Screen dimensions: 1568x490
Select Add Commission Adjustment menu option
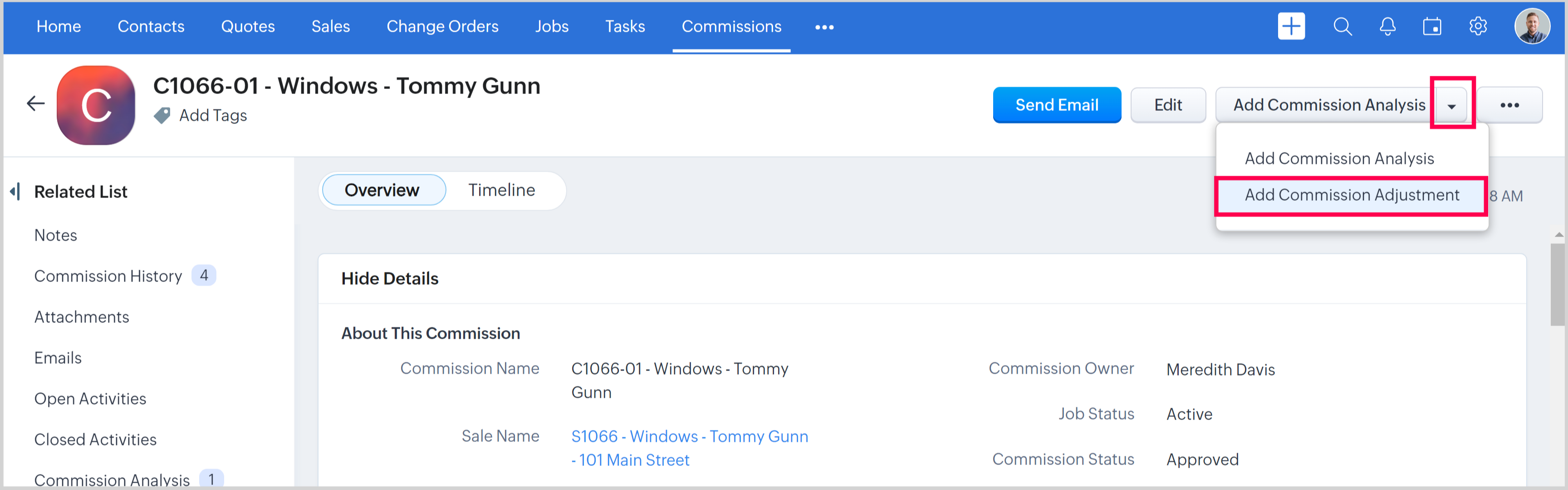(x=1351, y=195)
